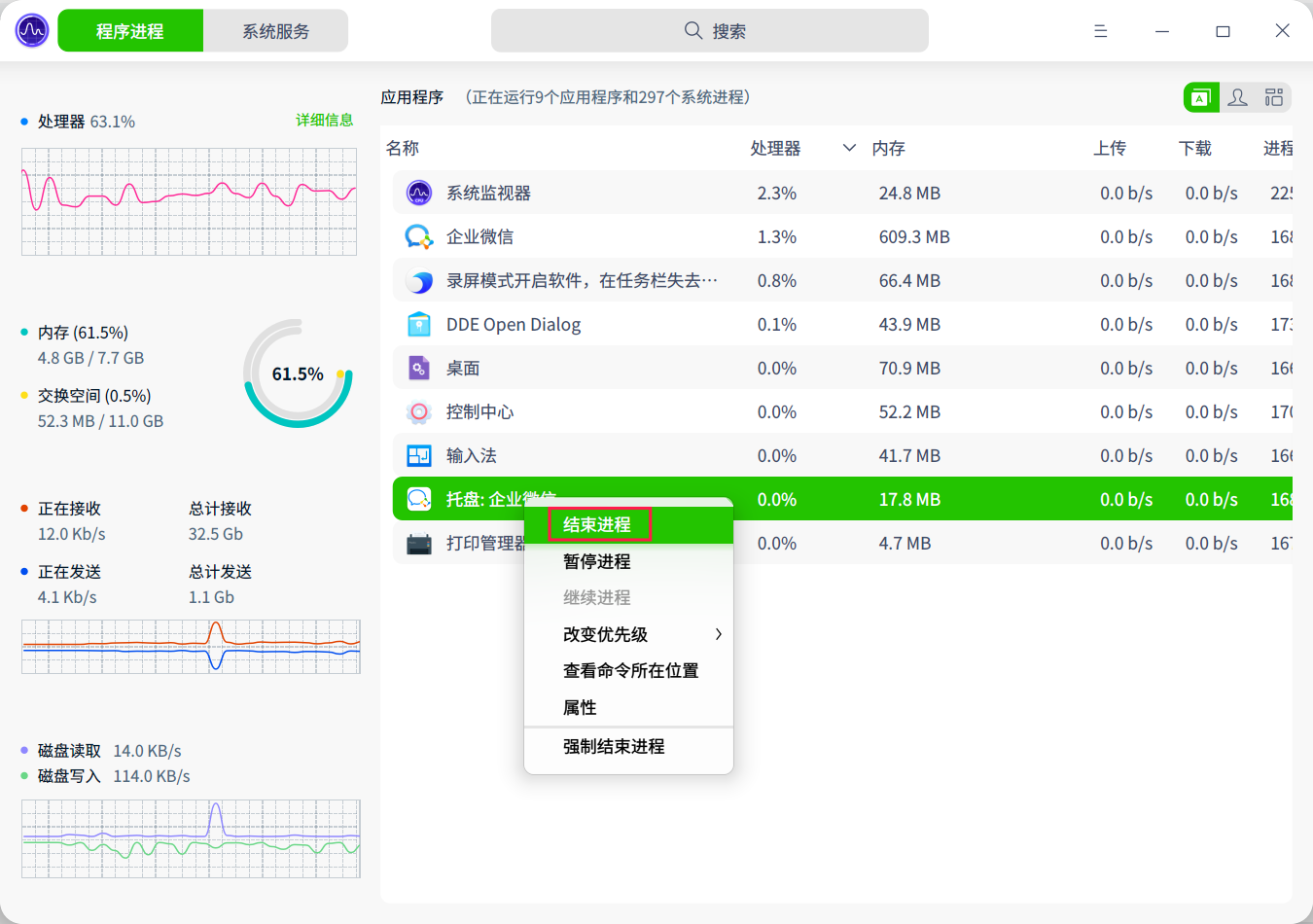
Task: Click the System Monitor logo icon
Action: click(32, 31)
